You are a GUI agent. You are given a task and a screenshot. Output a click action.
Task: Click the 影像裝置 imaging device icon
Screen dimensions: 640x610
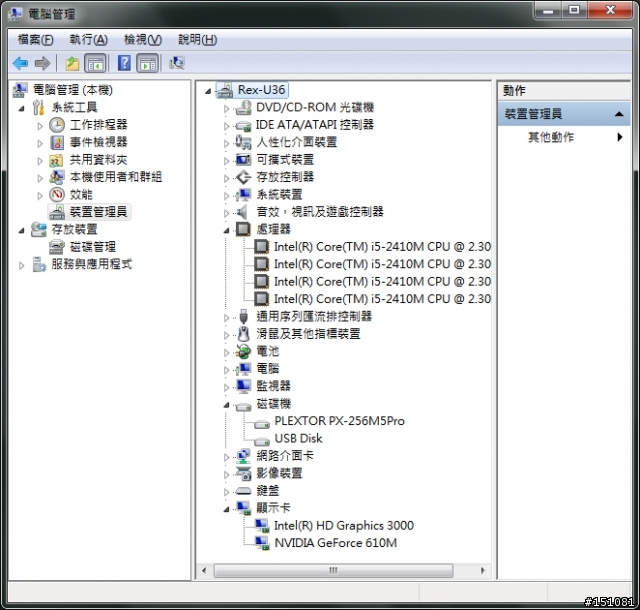pyautogui.click(x=244, y=474)
